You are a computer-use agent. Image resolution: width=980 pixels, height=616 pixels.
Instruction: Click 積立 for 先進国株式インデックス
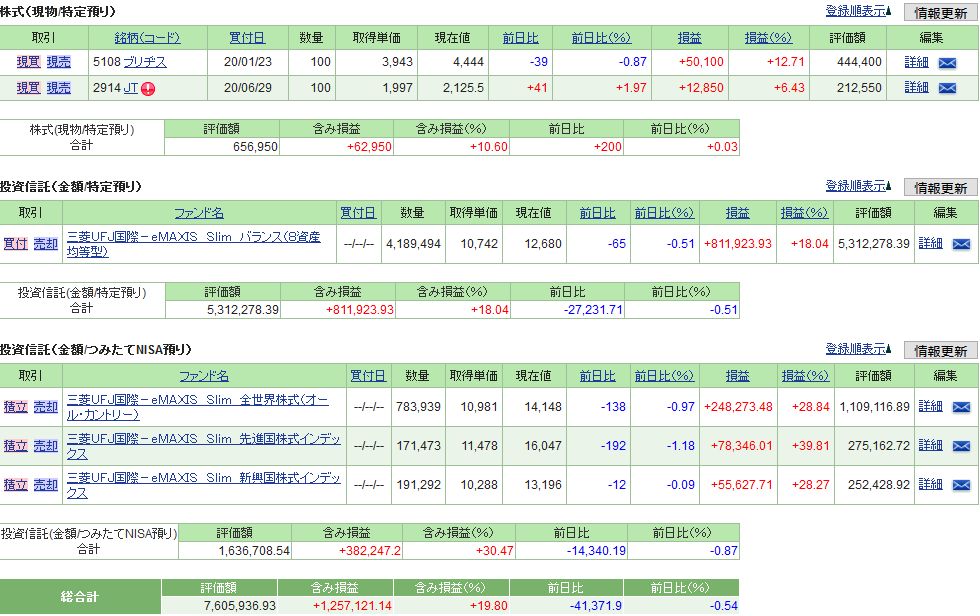pos(16,446)
